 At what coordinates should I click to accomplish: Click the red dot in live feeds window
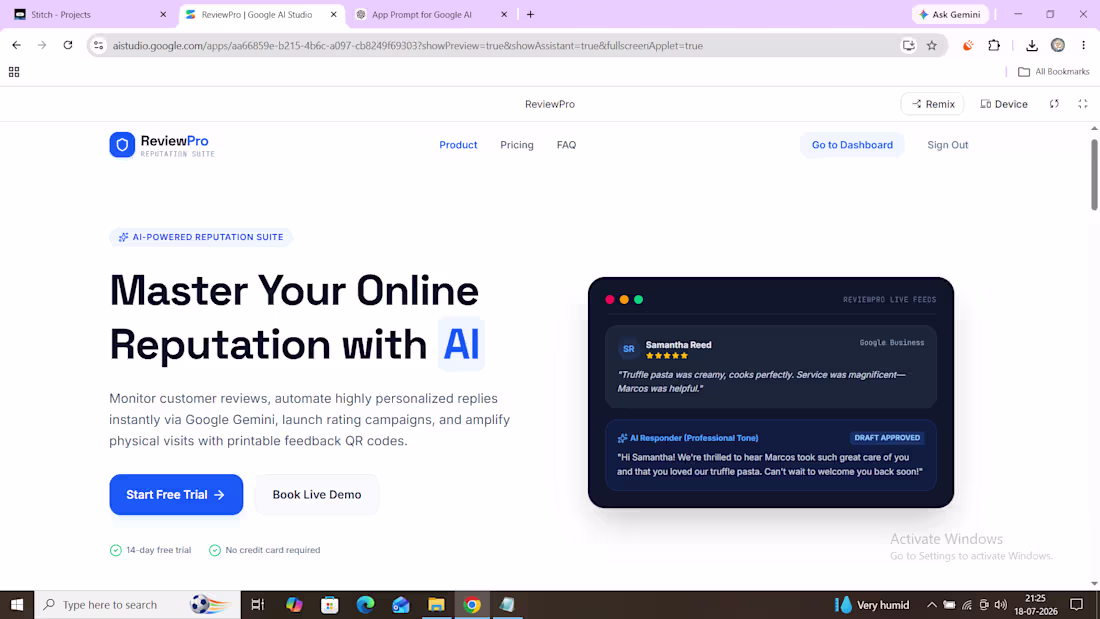coord(610,300)
